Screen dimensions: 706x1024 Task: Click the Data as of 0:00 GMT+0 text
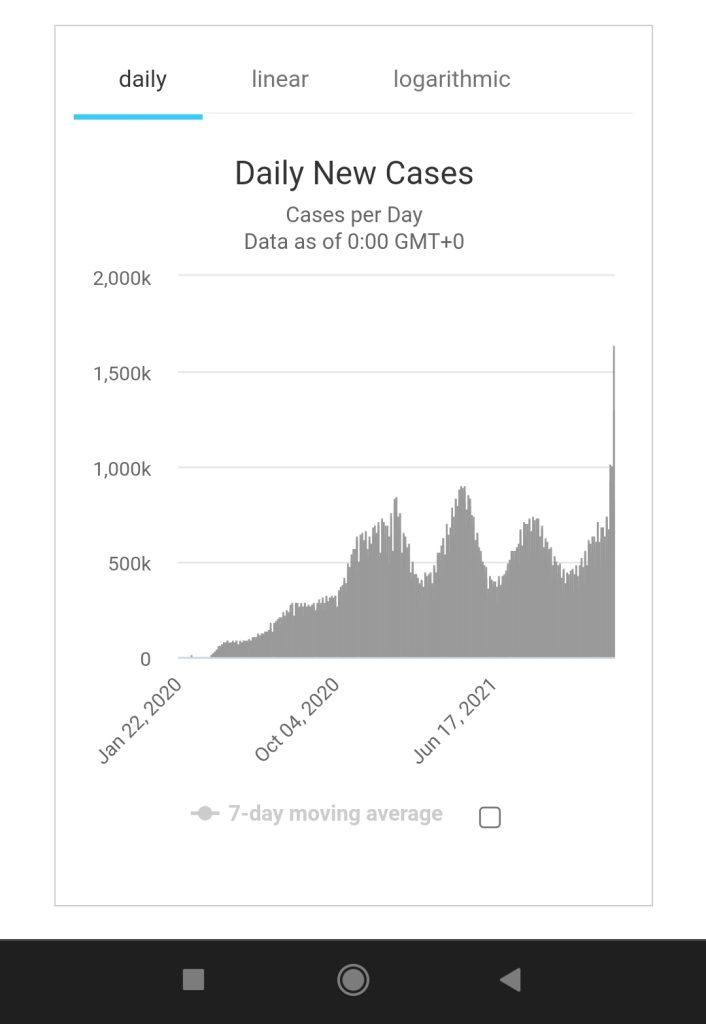[354, 242]
